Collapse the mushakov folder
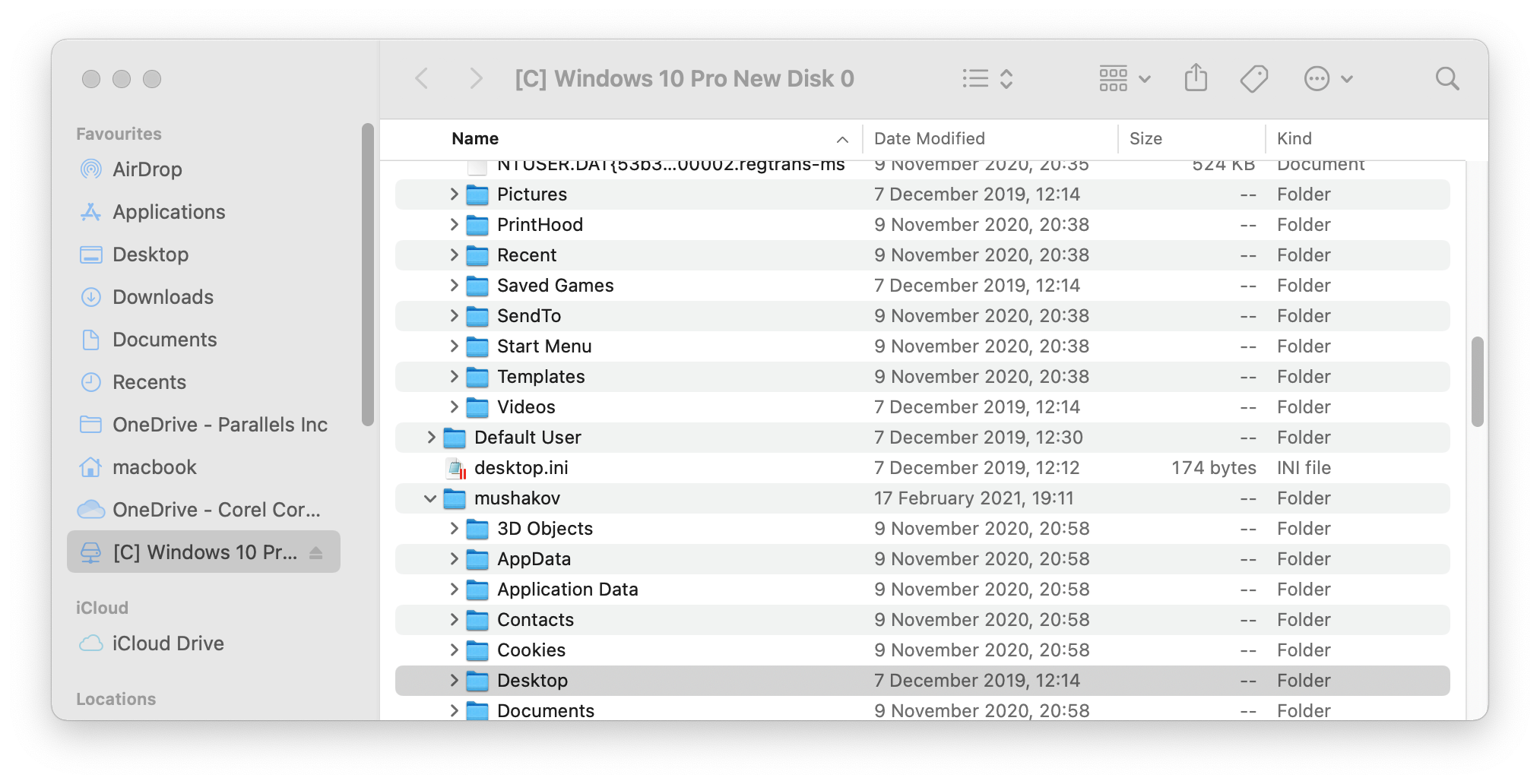The width and height of the screenshot is (1540, 784). click(430, 498)
